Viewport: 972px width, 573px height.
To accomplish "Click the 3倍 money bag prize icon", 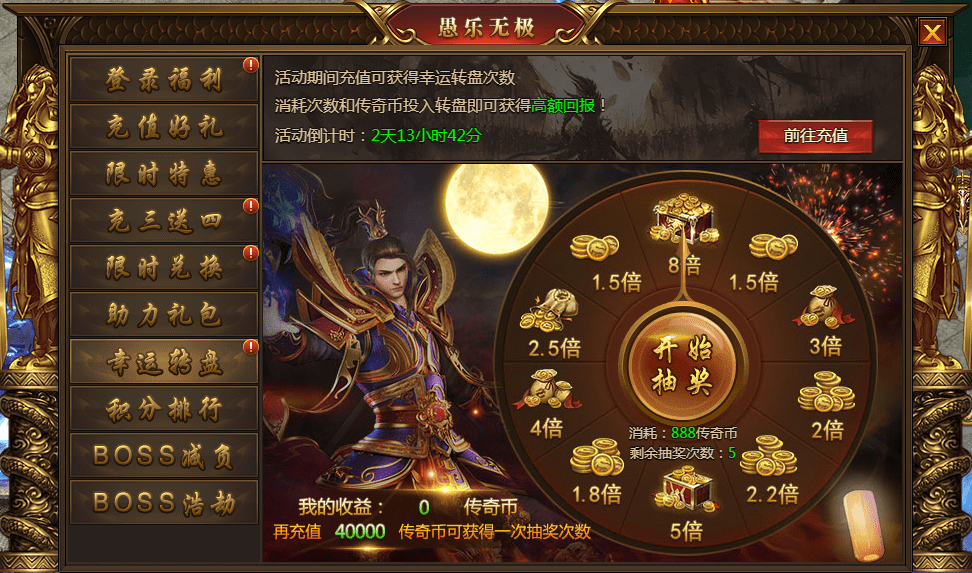I will click(x=823, y=307).
